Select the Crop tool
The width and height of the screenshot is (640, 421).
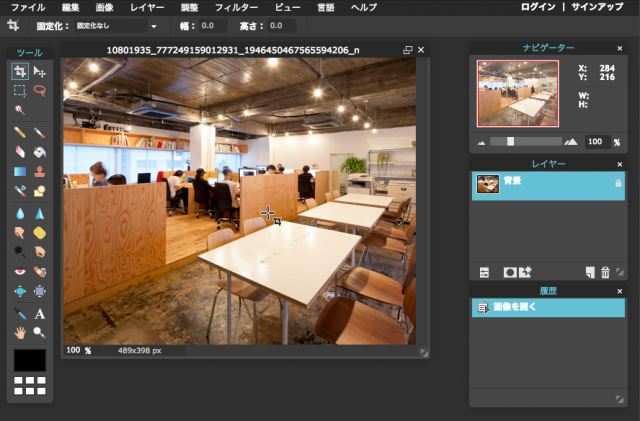pyautogui.click(x=20, y=71)
